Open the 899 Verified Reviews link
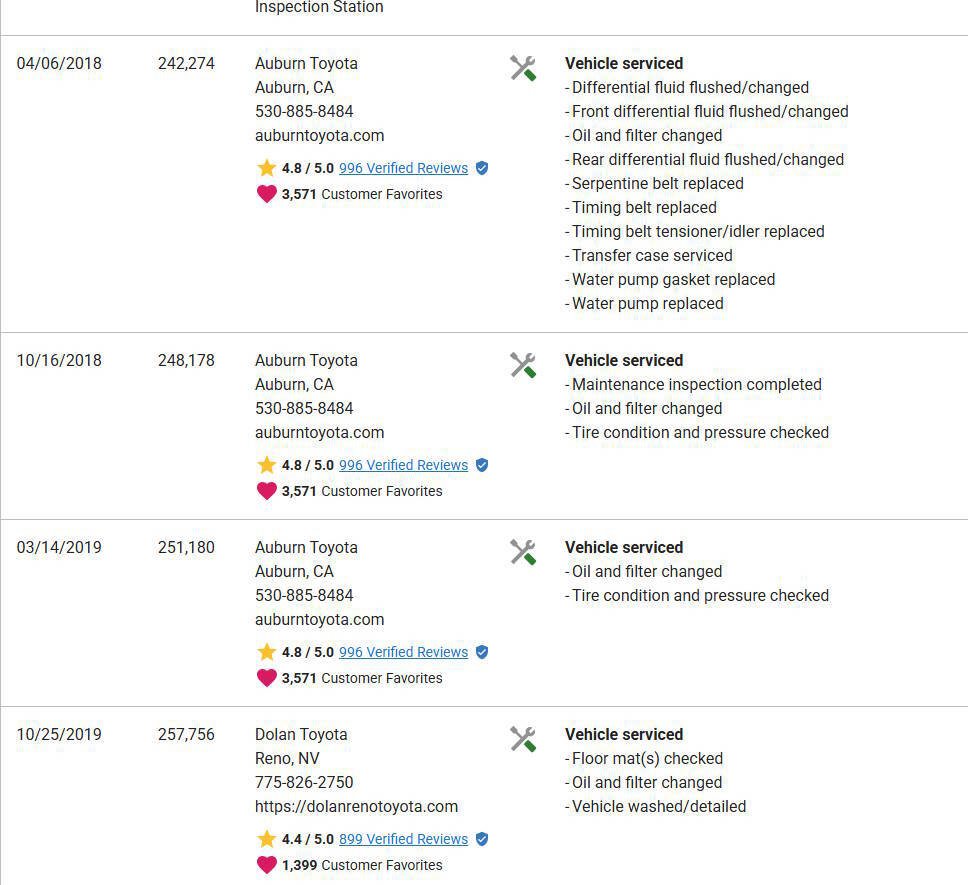Viewport: 968px width, 885px height. tap(403, 839)
